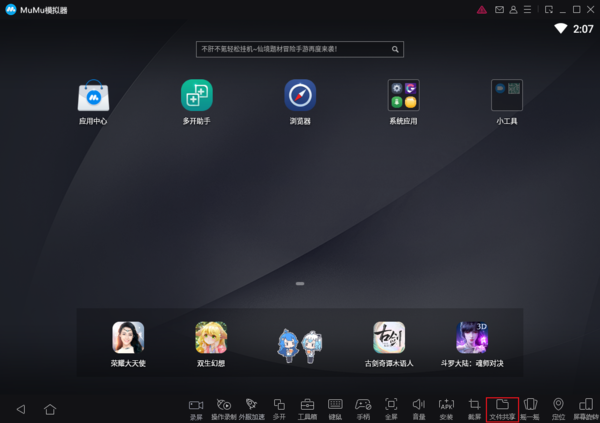This screenshot has height=423, width=600.
Task: Click the Wi-Fi status icon
Action: point(561,28)
